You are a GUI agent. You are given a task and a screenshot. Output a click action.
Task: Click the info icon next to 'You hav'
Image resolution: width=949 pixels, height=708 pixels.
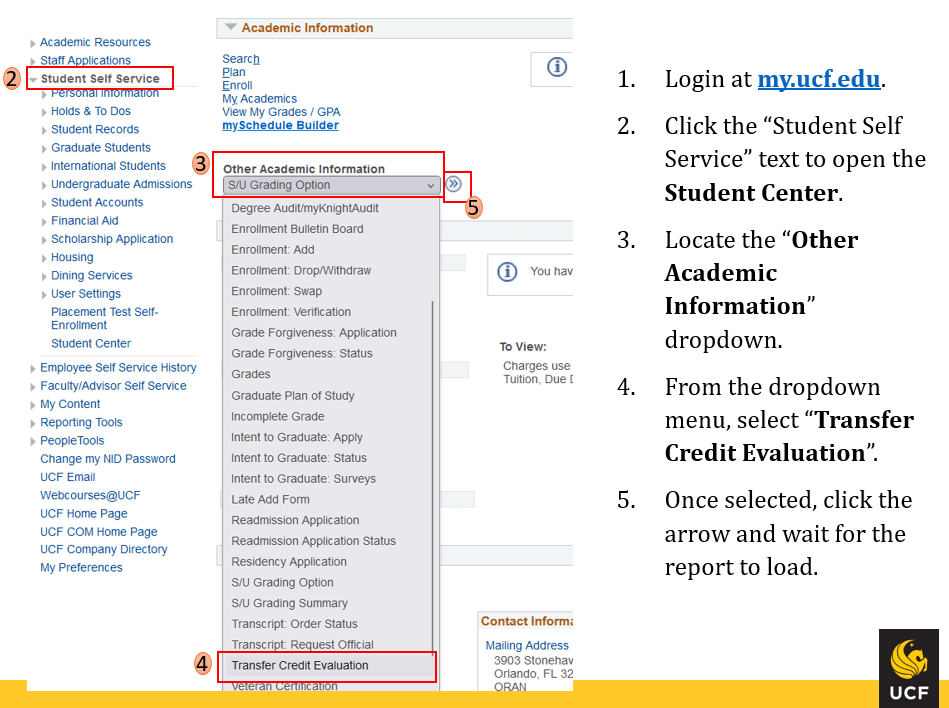[x=507, y=272]
